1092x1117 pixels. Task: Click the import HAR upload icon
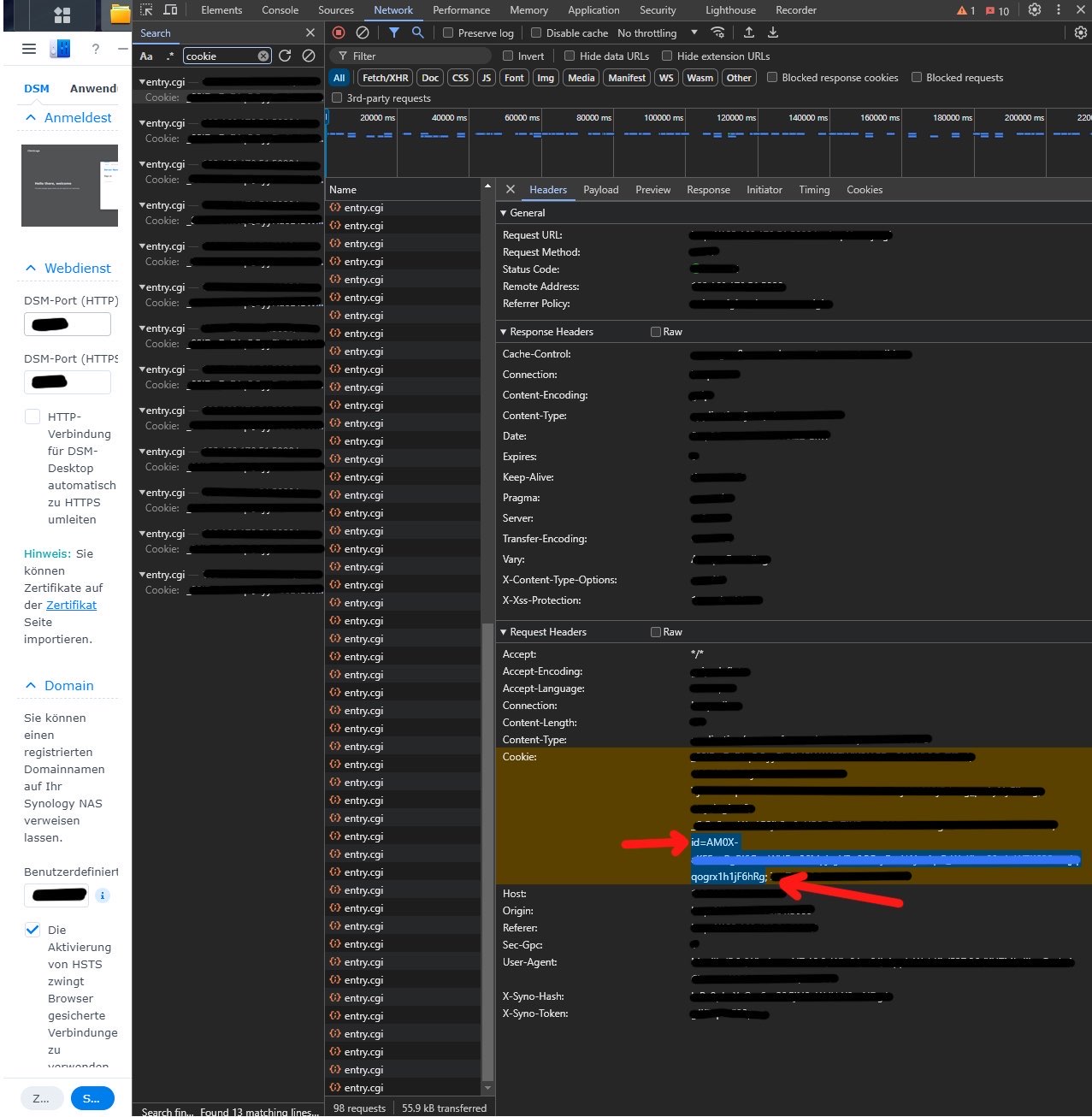[749, 33]
